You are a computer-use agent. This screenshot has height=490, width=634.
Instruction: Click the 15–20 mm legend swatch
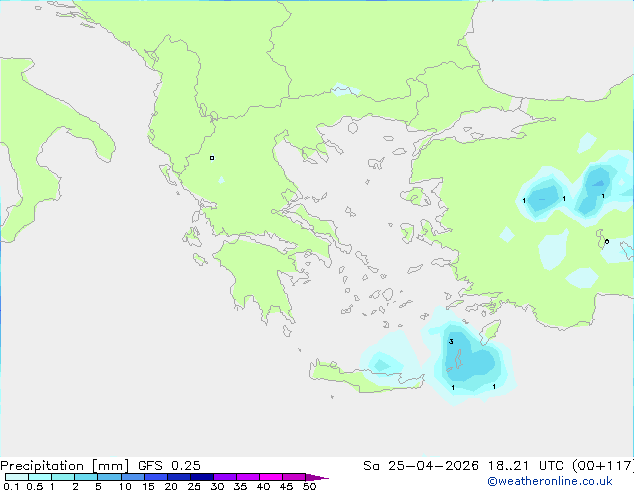(x=156, y=477)
